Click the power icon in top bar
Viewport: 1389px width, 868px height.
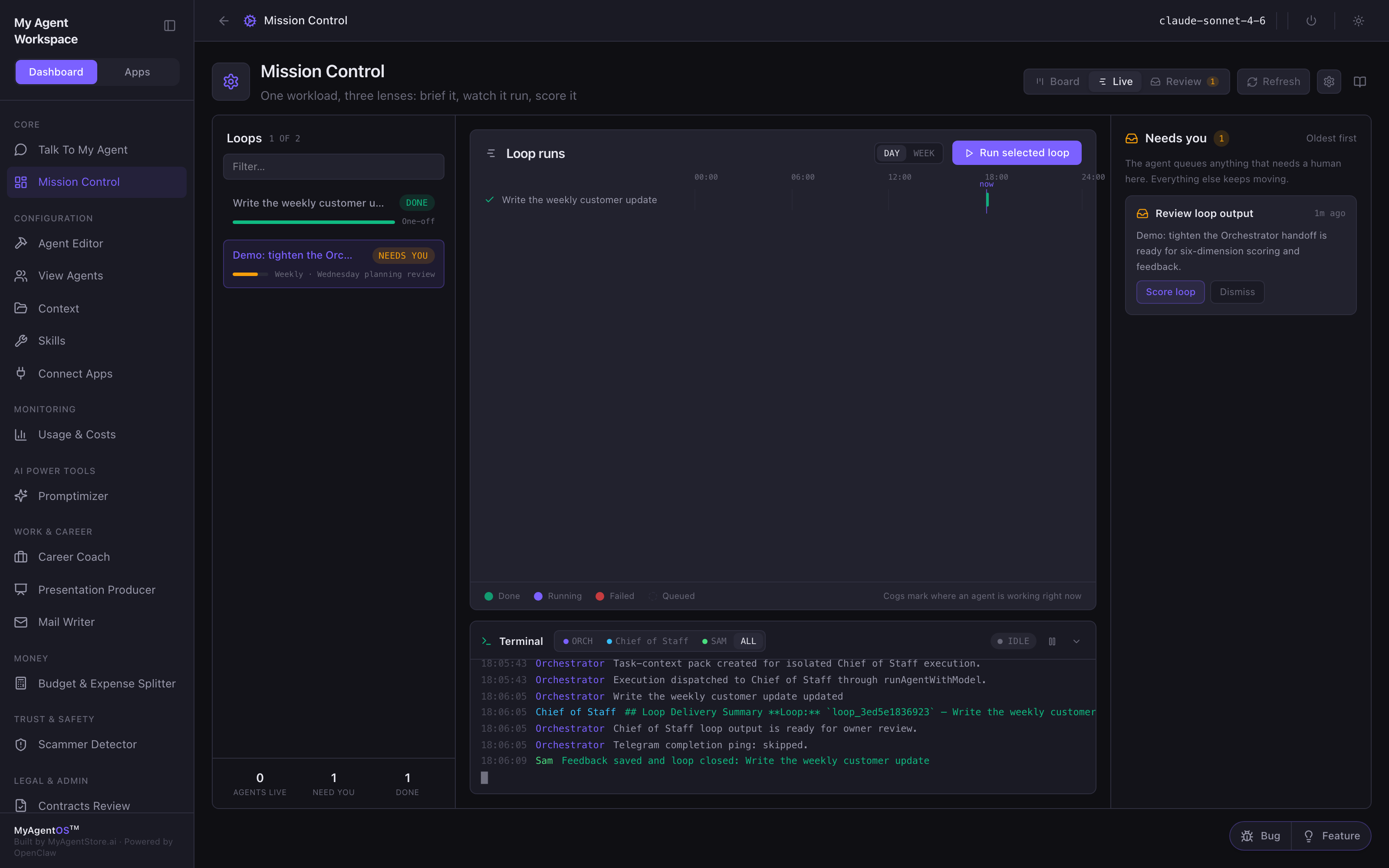(1311, 21)
